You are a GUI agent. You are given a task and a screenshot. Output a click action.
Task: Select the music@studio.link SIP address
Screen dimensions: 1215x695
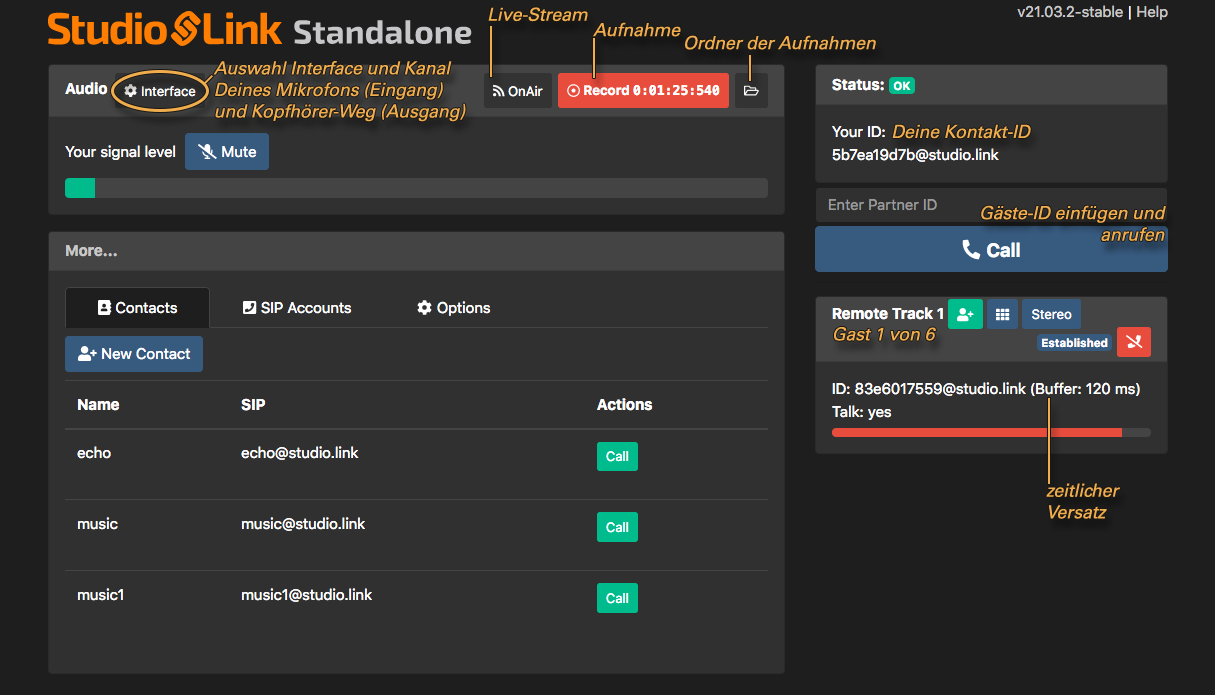tap(303, 524)
